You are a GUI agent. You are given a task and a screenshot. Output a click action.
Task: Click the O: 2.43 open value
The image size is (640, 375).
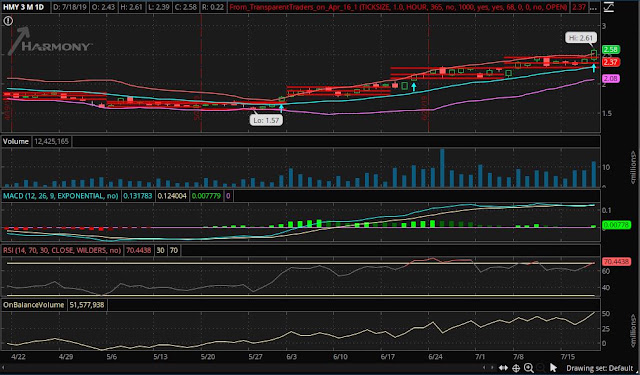(104, 7)
